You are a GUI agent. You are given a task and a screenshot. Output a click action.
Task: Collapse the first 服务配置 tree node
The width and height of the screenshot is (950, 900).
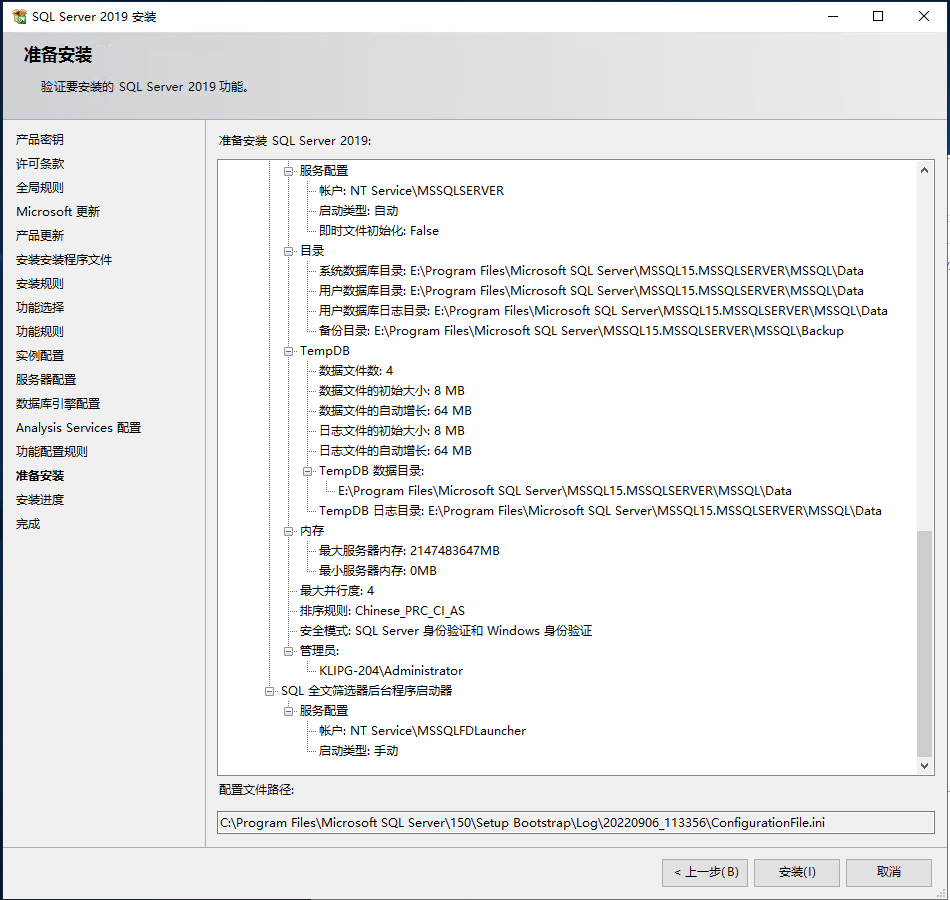pyautogui.click(x=288, y=171)
